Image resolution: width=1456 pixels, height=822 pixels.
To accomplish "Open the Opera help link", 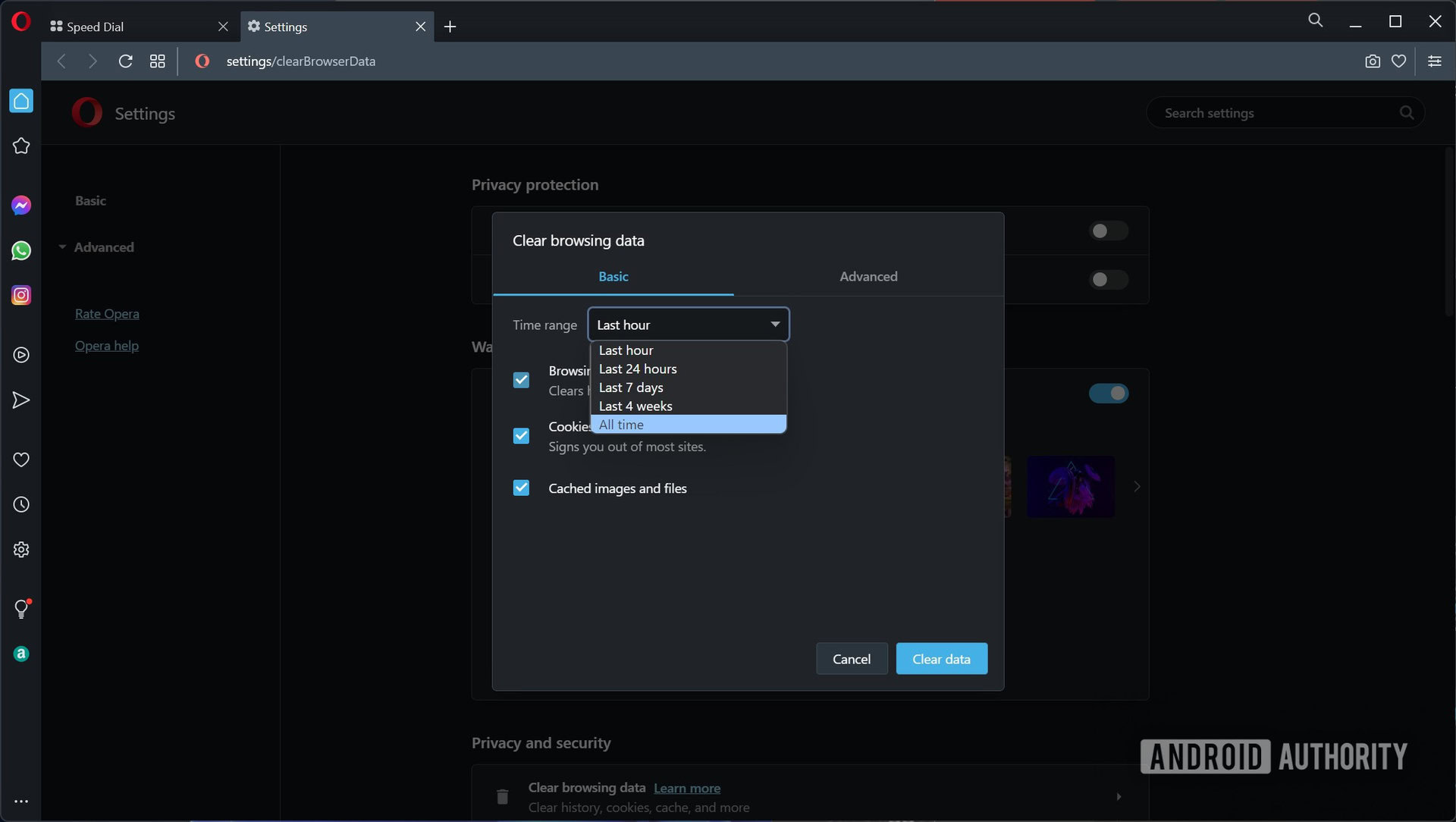I will point(107,346).
